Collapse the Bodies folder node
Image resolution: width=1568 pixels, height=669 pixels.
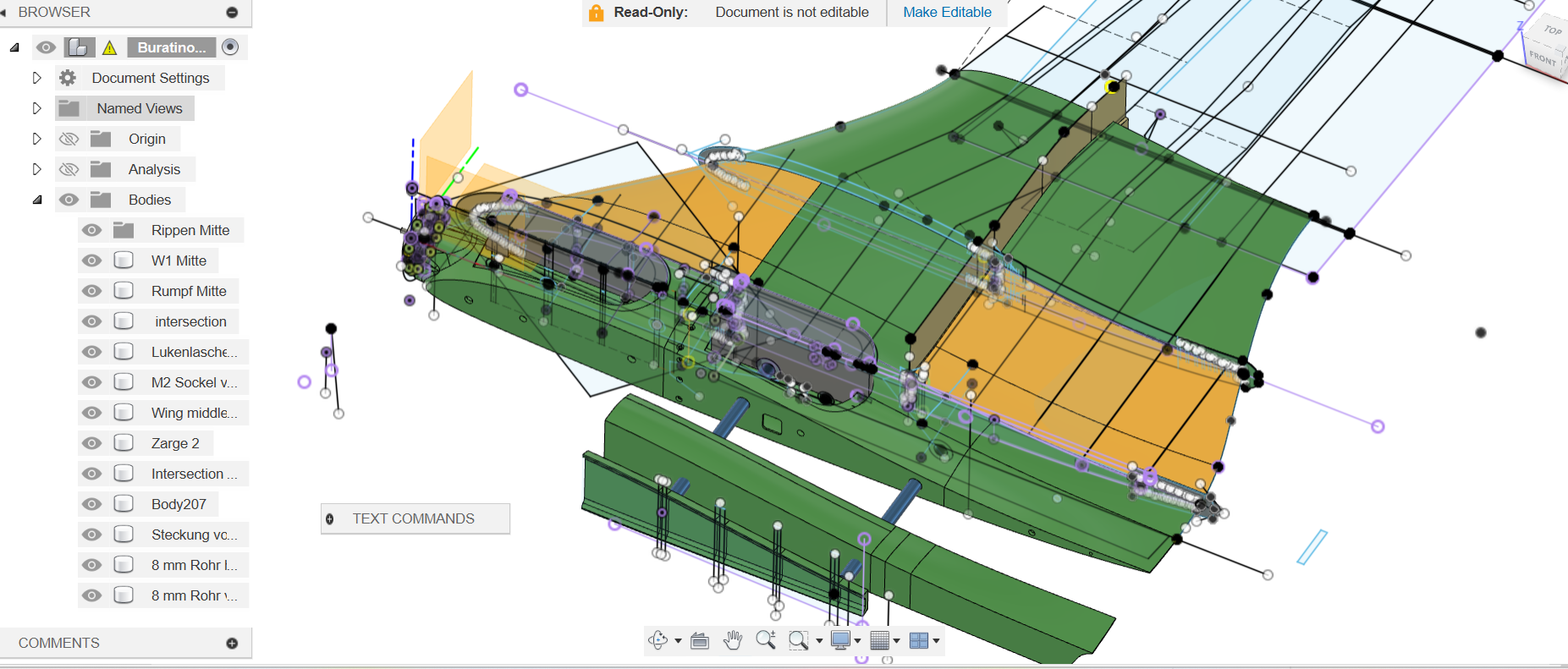(37, 200)
